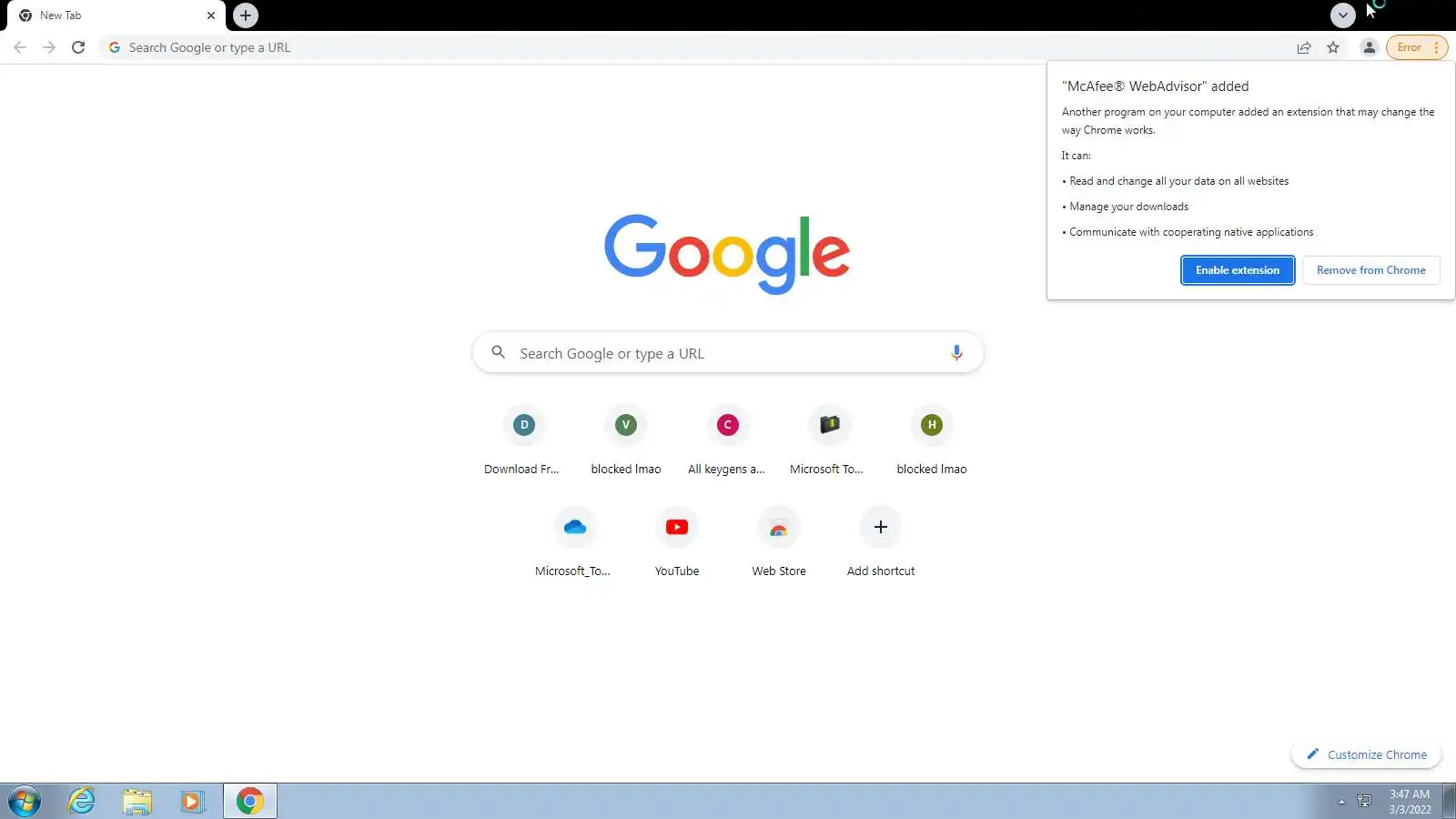Go forward using the forward arrow
Image resolution: width=1456 pixels, height=819 pixels.
tap(49, 47)
